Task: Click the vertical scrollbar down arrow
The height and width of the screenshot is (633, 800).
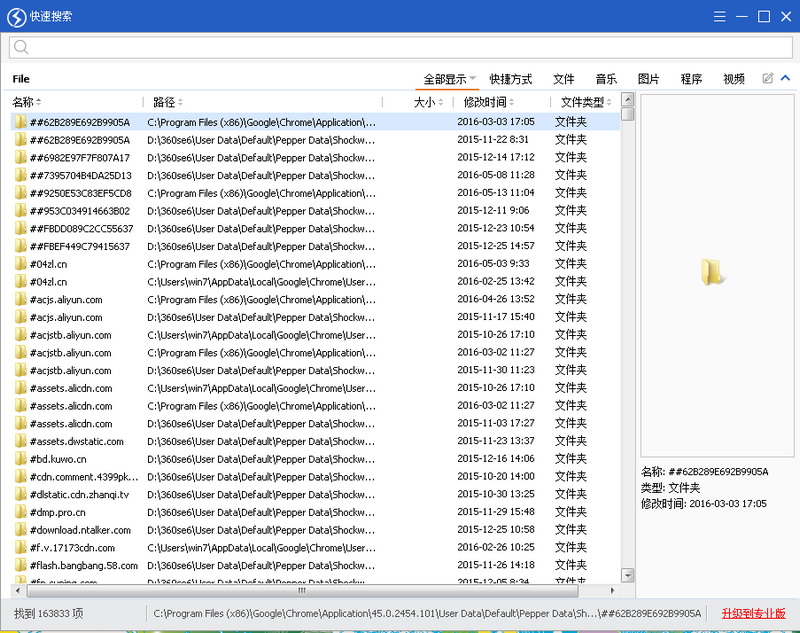Action: [x=627, y=575]
